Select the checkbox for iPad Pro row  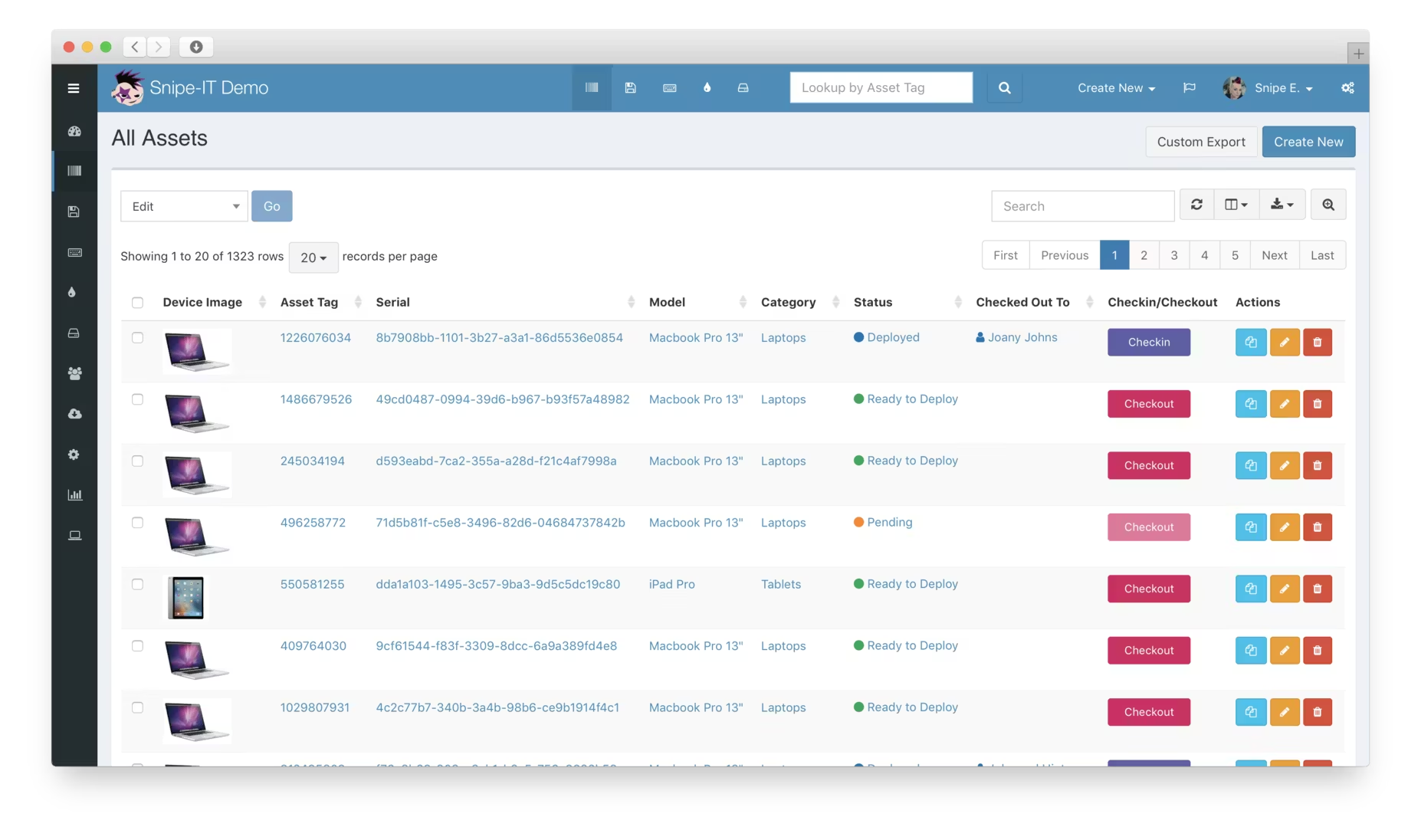137,585
